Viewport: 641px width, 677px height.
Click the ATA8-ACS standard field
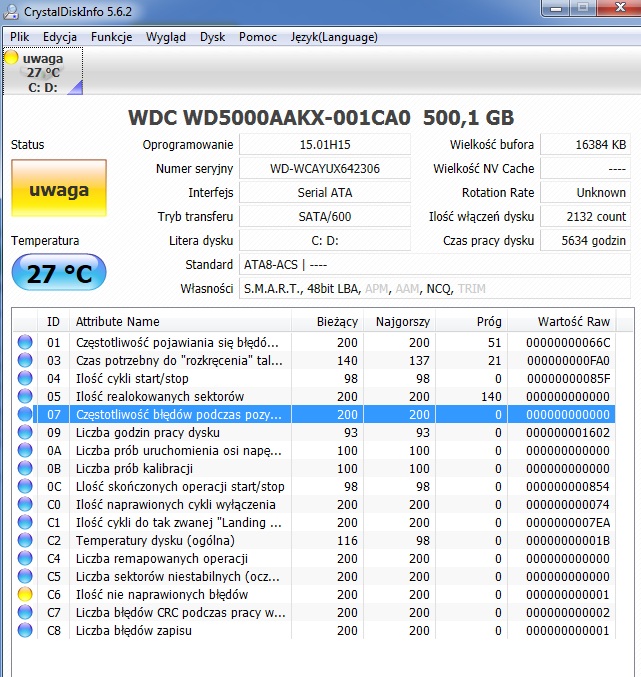(435, 265)
